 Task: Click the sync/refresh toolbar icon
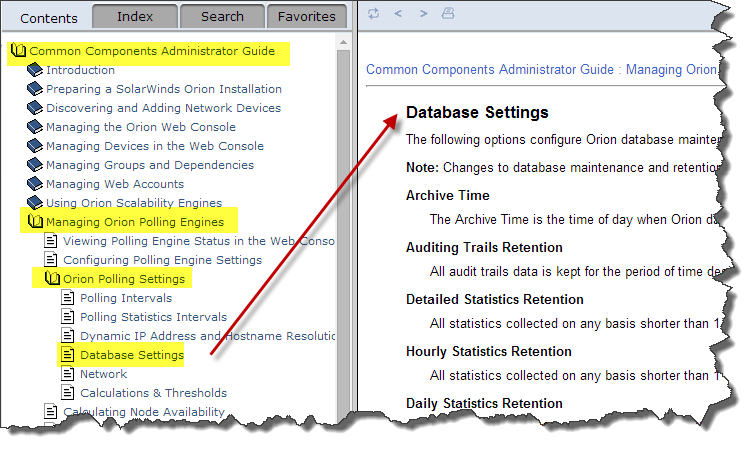(374, 13)
